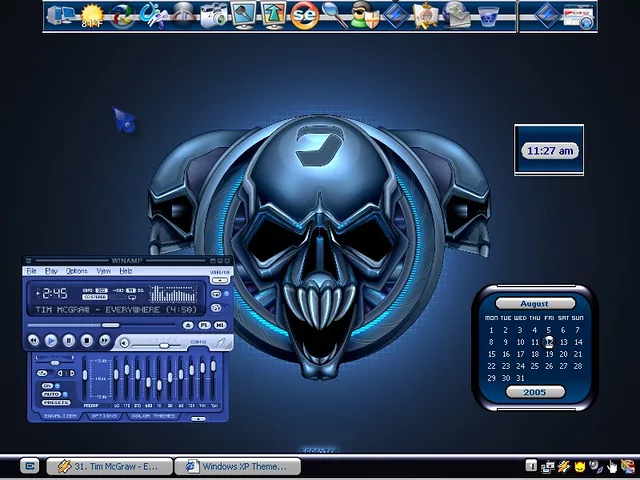Open the My Computer dock icon
This screenshot has width=640, height=480.
(60, 16)
